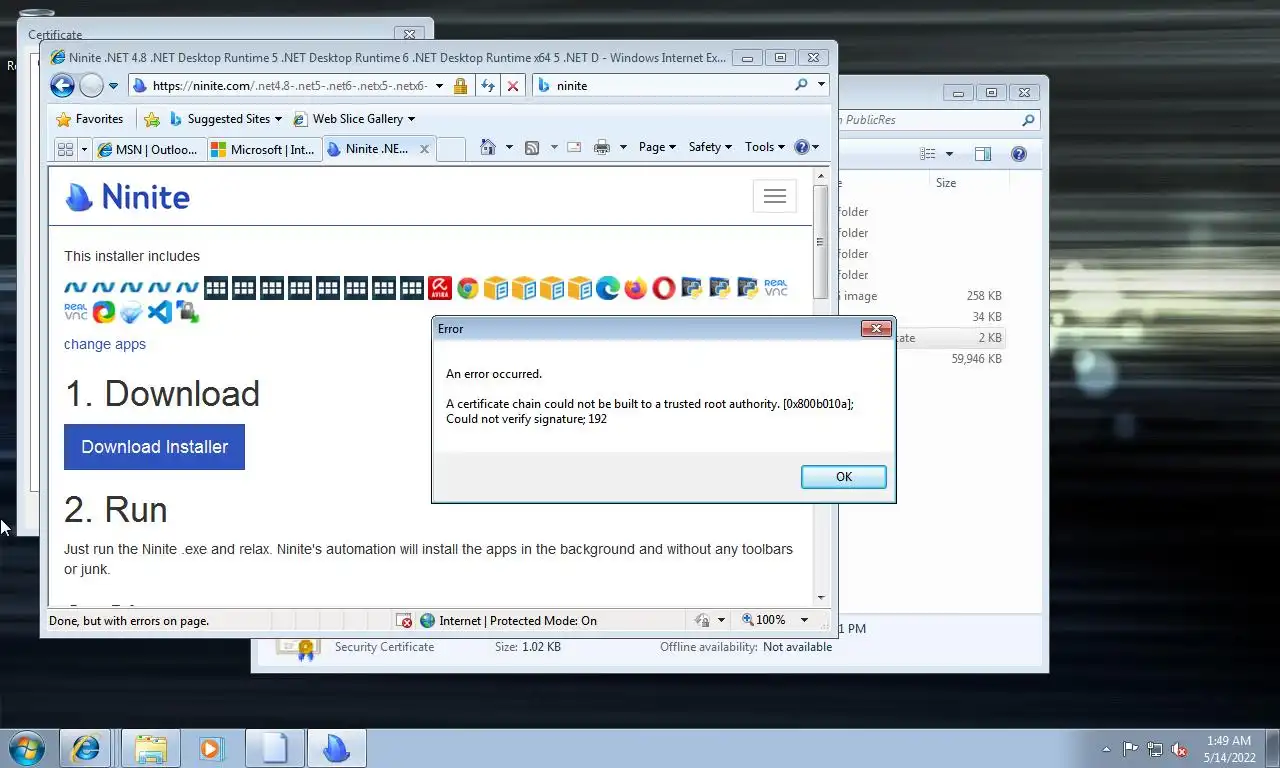The width and height of the screenshot is (1280, 768).
Task: Click the Ninite page vertical scrollbar thumb
Action: pyautogui.click(x=820, y=242)
